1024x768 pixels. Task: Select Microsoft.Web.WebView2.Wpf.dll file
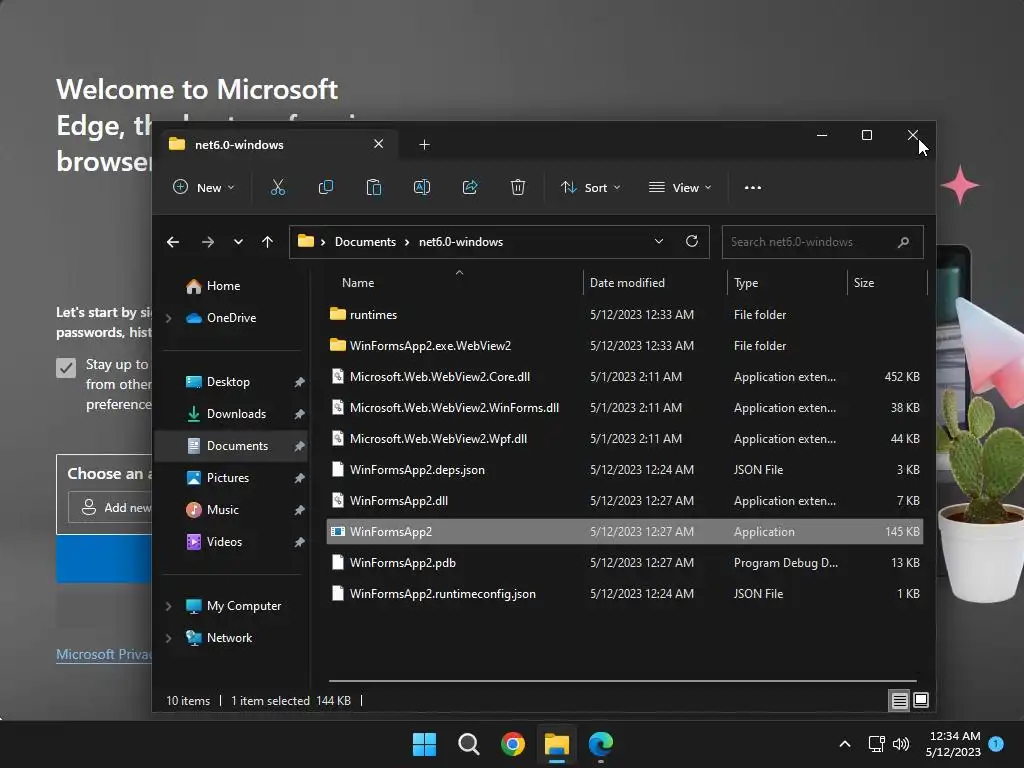624,439
